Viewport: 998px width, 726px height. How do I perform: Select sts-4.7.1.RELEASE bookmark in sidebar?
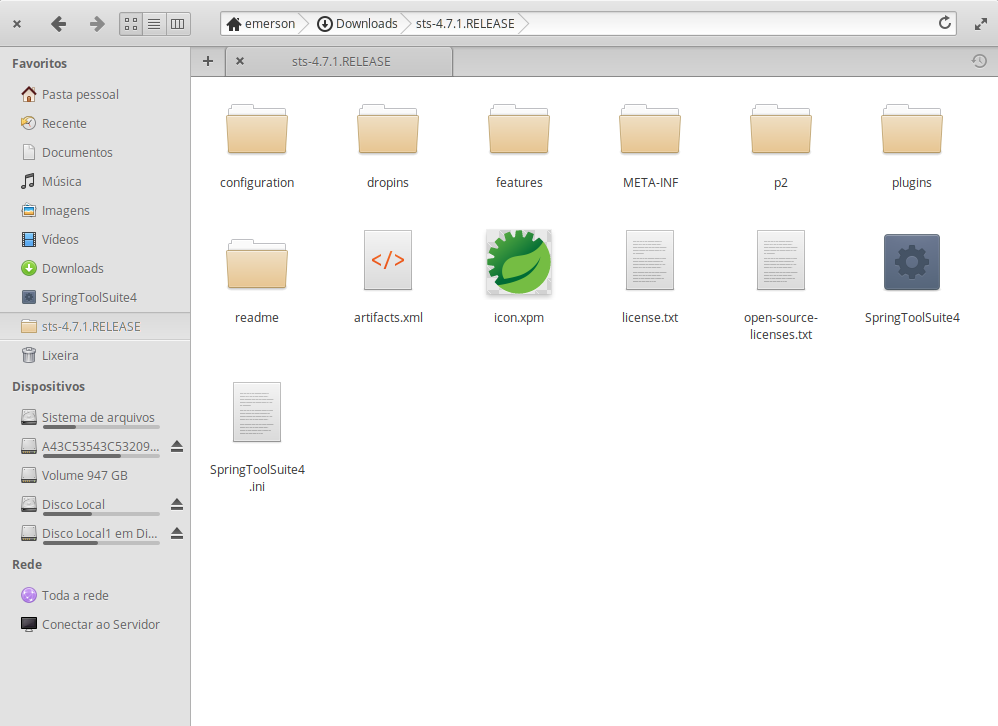coord(95,326)
